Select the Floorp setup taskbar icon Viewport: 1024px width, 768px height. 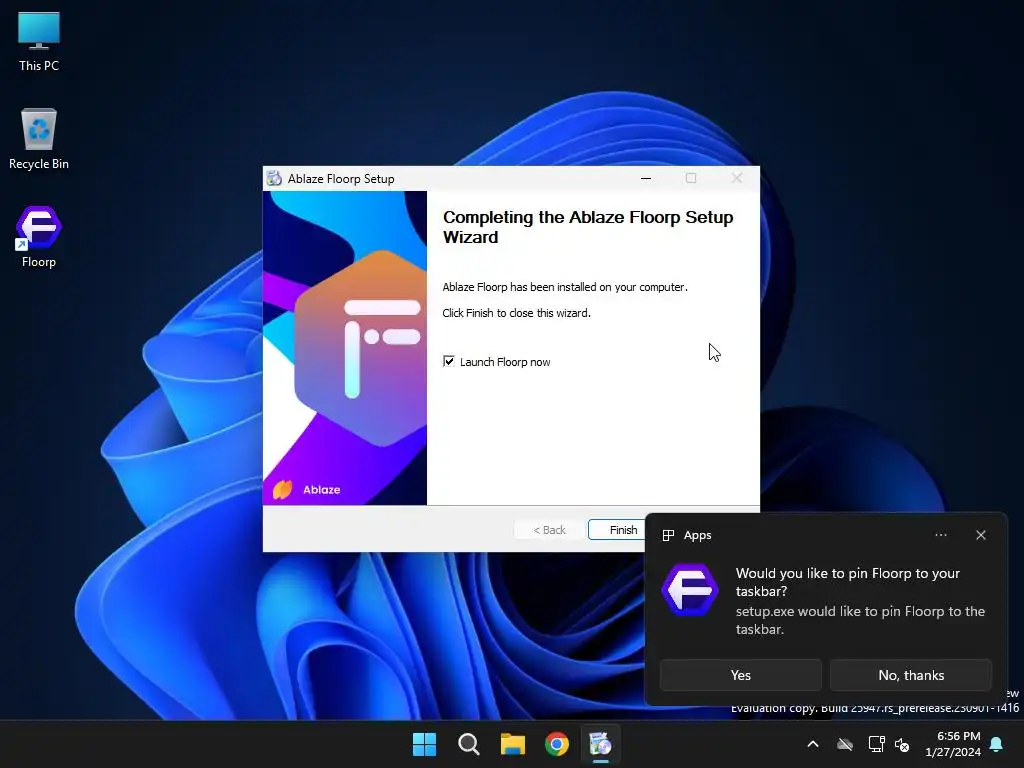coord(601,744)
